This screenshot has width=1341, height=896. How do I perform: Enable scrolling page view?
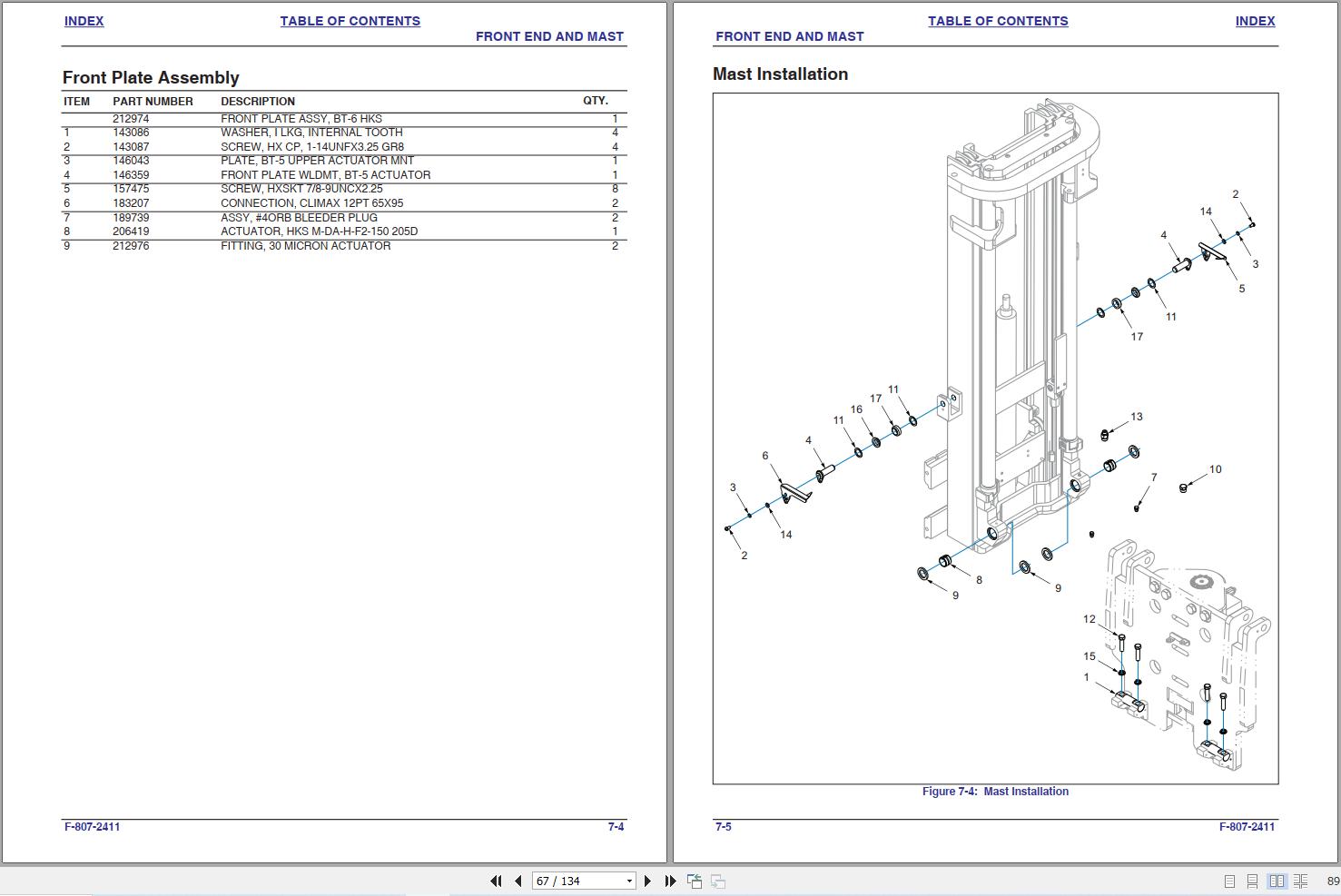coord(1253,881)
